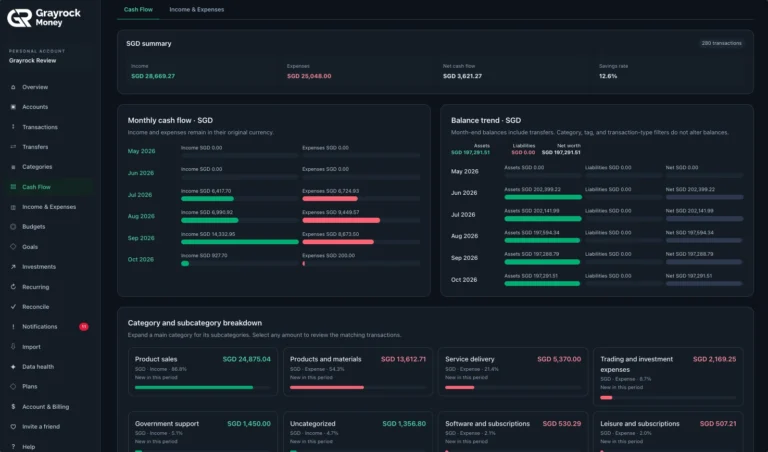
Task: Click the Plans sidebar icon
Action: (x=13, y=386)
